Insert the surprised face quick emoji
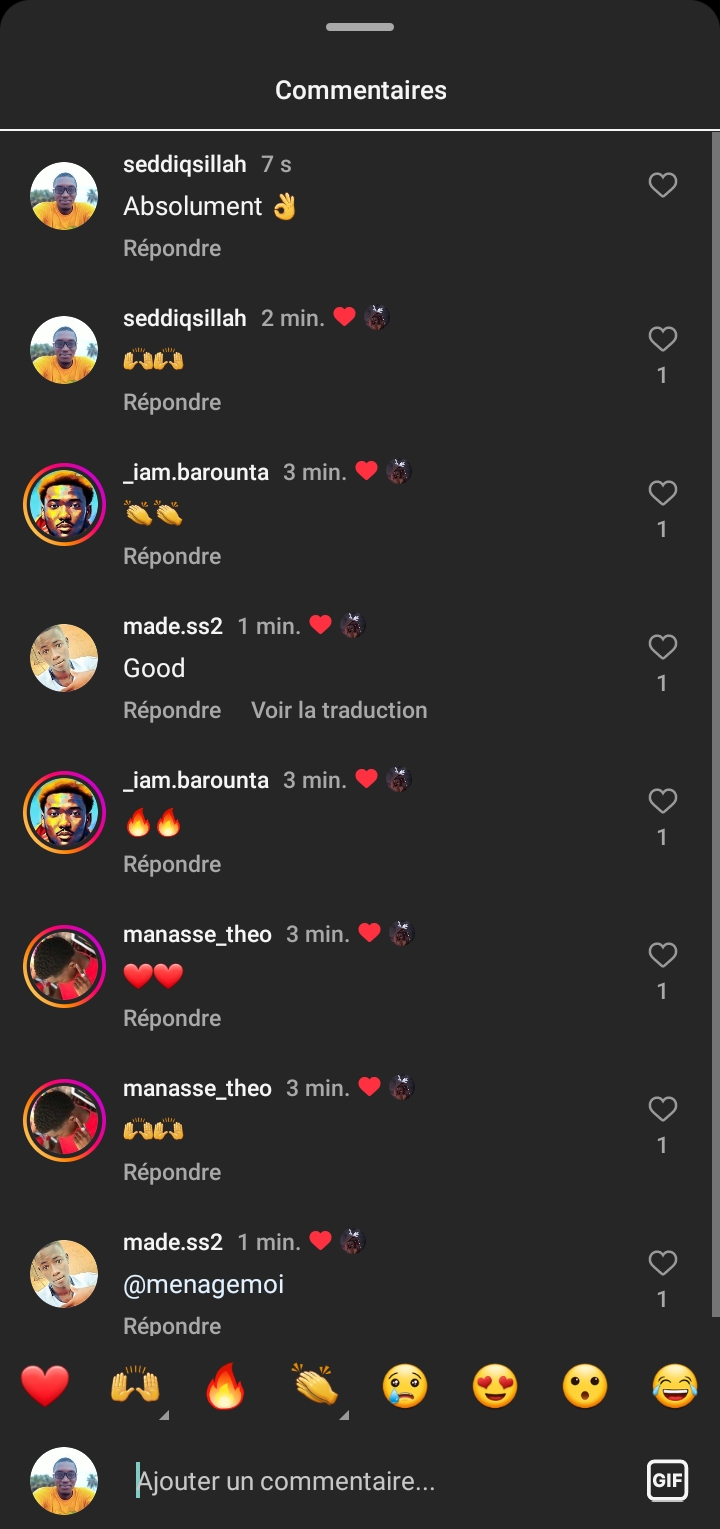720x1529 pixels. (x=585, y=1387)
